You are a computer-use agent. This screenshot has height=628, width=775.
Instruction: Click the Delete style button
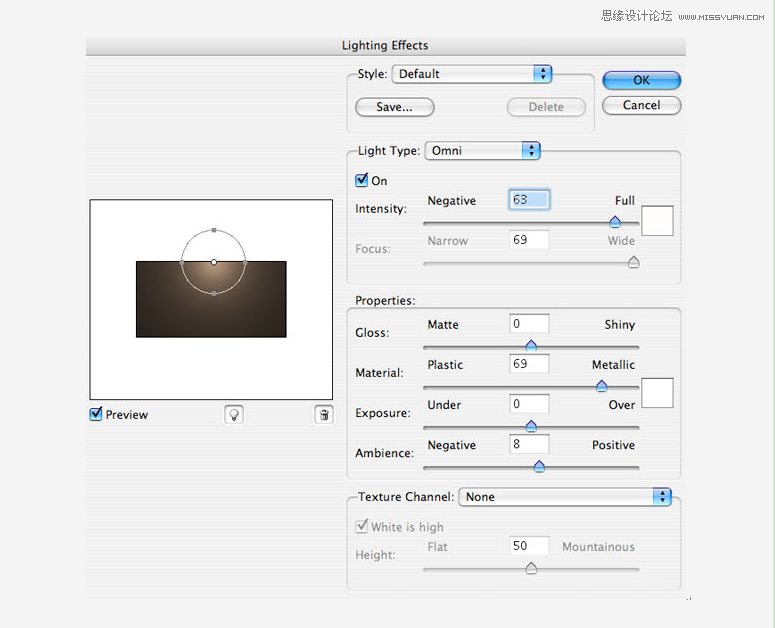(546, 107)
